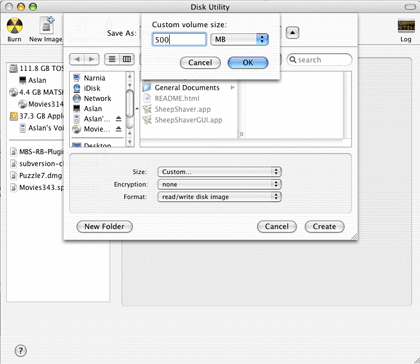Open the MB units dropdown
Image resolution: width=420 pixels, height=364 pixels.
tap(239, 40)
